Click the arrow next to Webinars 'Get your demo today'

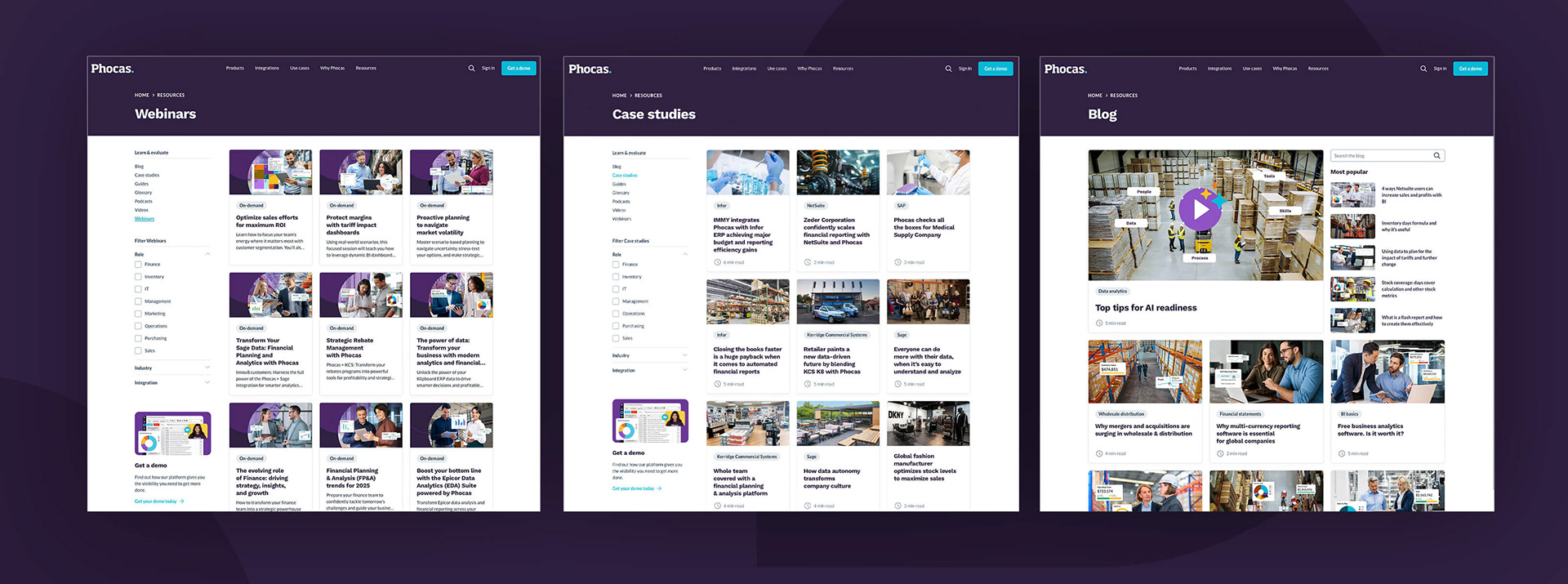pyautogui.click(x=181, y=502)
